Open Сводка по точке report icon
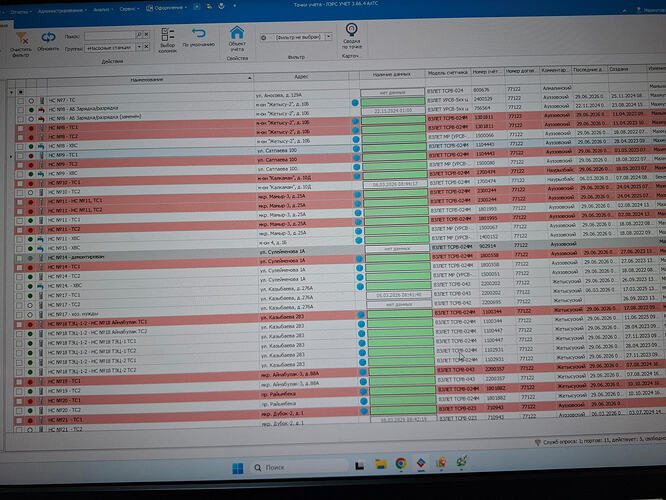Viewport: 666px width, 500px height. click(x=351, y=30)
